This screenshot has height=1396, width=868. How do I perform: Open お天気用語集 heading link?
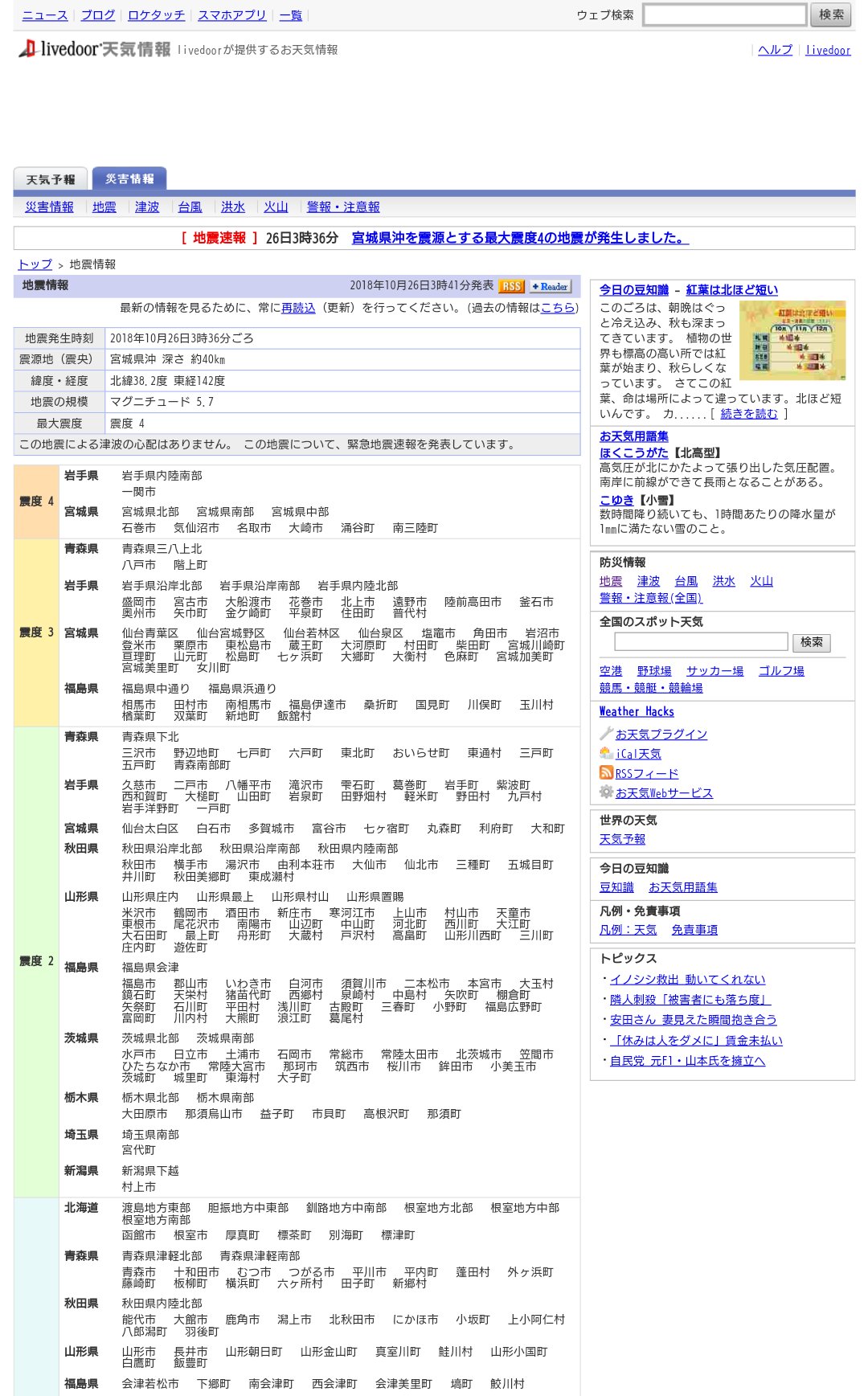click(x=634, y=436)
